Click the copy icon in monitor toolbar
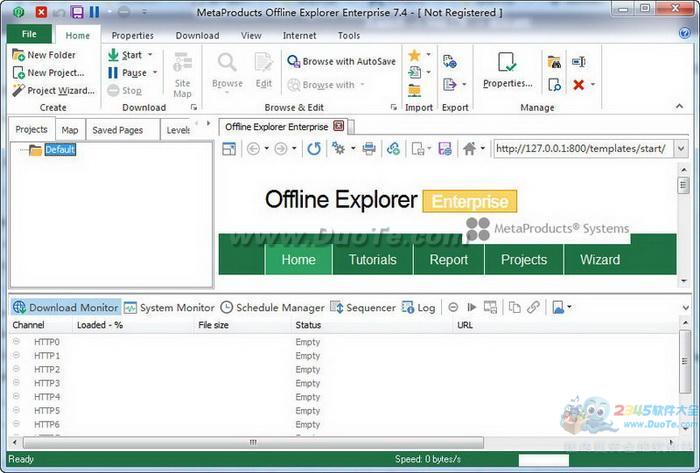Image resolution: width=700 pixels, height=473 pixels. coord(514,307)
